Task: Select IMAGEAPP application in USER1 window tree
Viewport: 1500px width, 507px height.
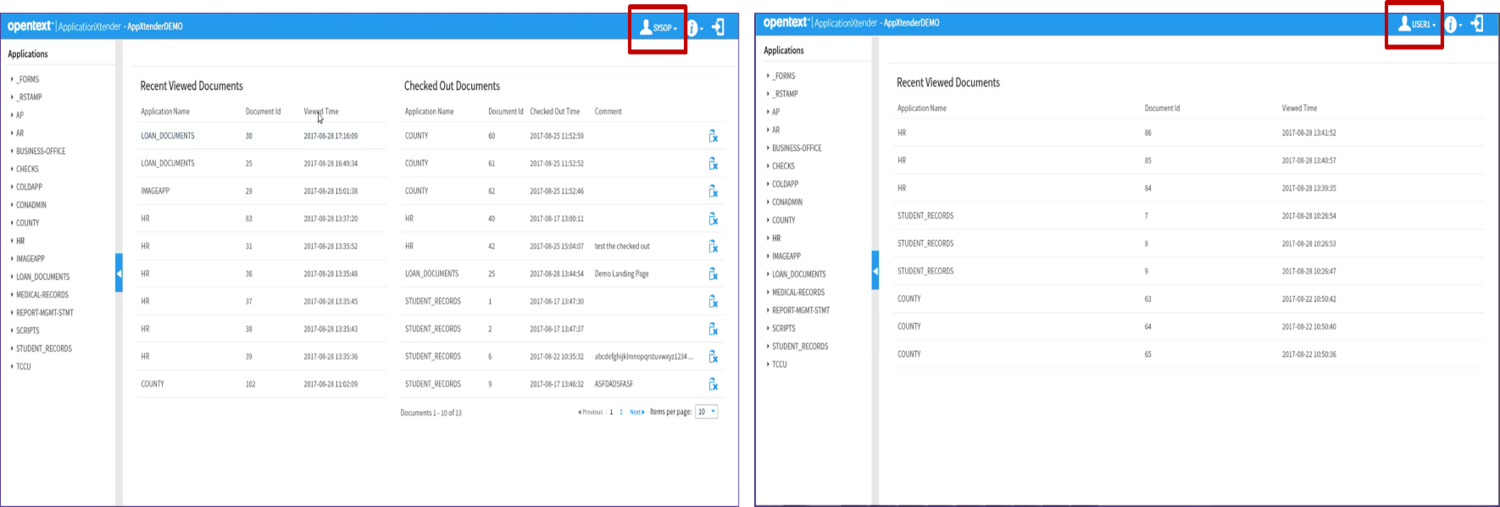Action: point(785,256)
